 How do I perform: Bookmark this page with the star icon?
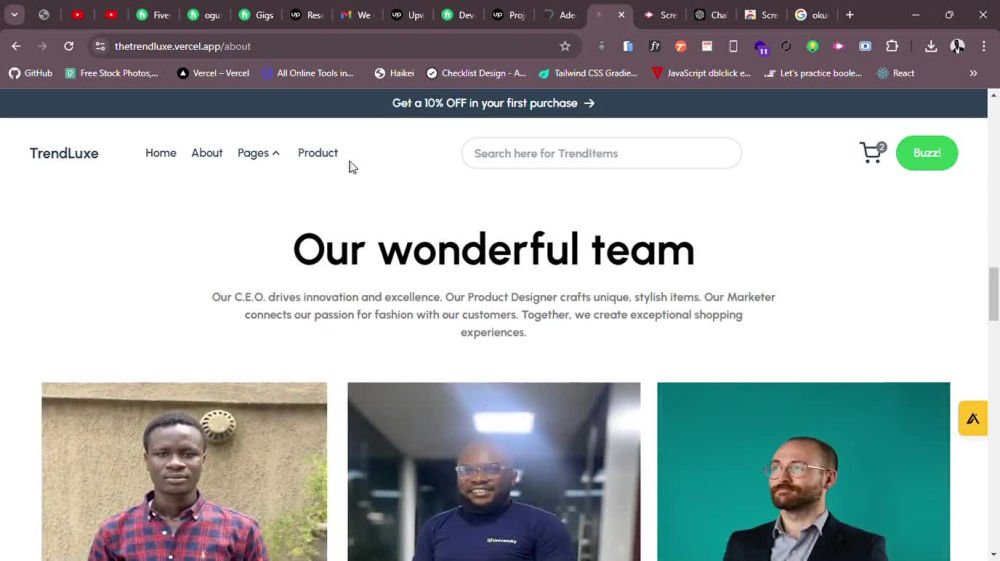(564, 46)
